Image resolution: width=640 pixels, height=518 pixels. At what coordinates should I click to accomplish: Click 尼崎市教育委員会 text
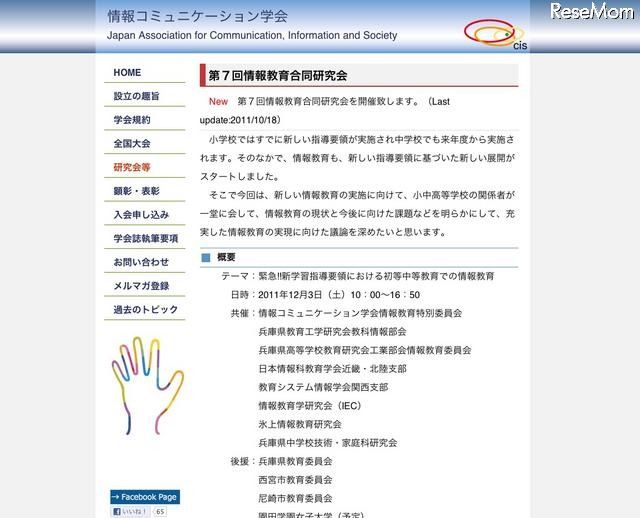click(296, 498)
